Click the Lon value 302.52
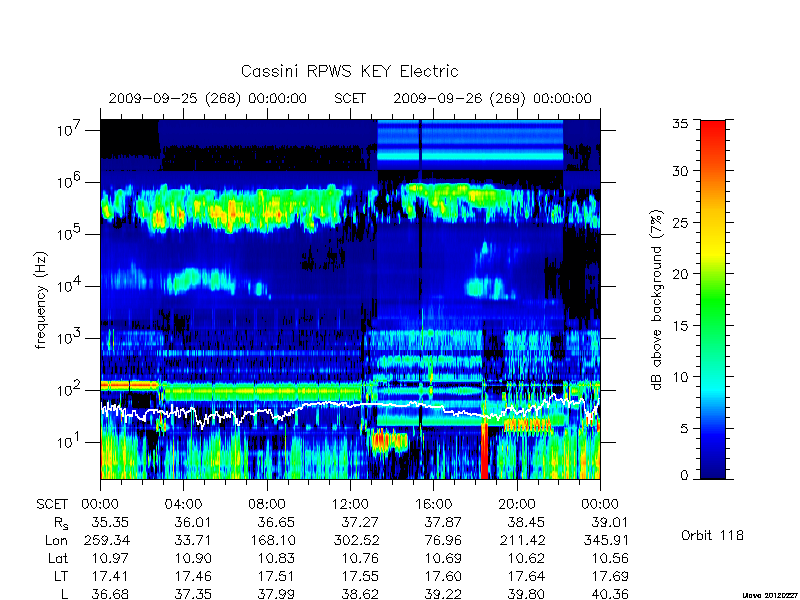800x600 pixels. click(x=356, y=540)
